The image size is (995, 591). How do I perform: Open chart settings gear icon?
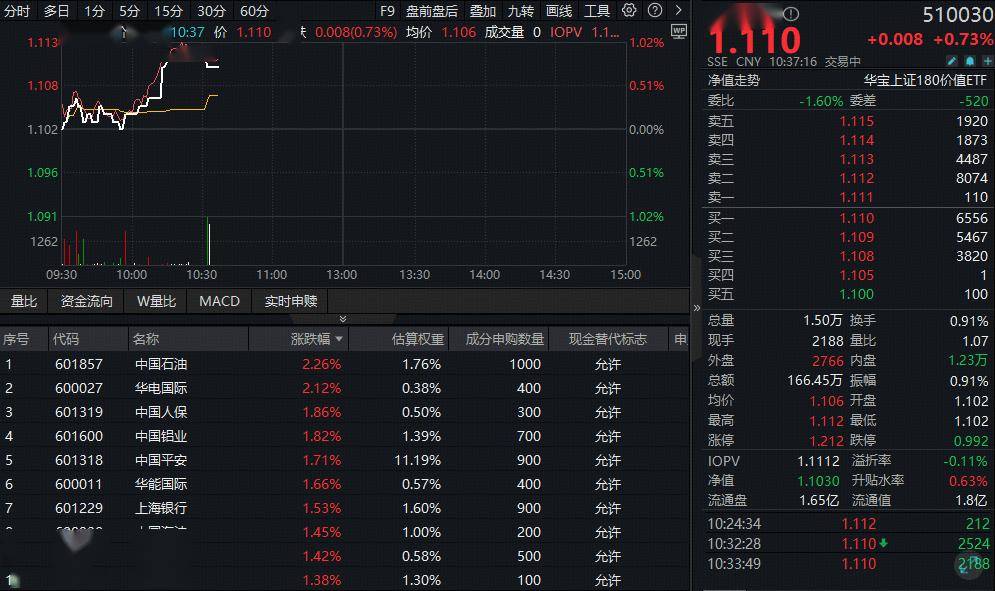coord(628,11)
